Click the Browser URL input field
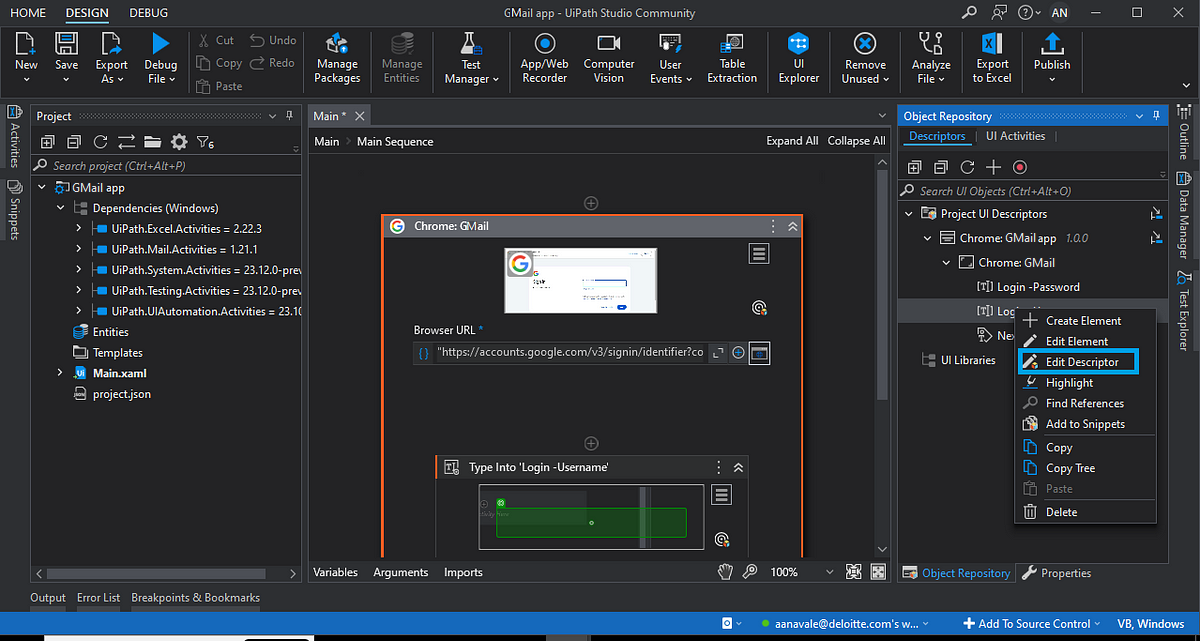 (x=570, y=353)
